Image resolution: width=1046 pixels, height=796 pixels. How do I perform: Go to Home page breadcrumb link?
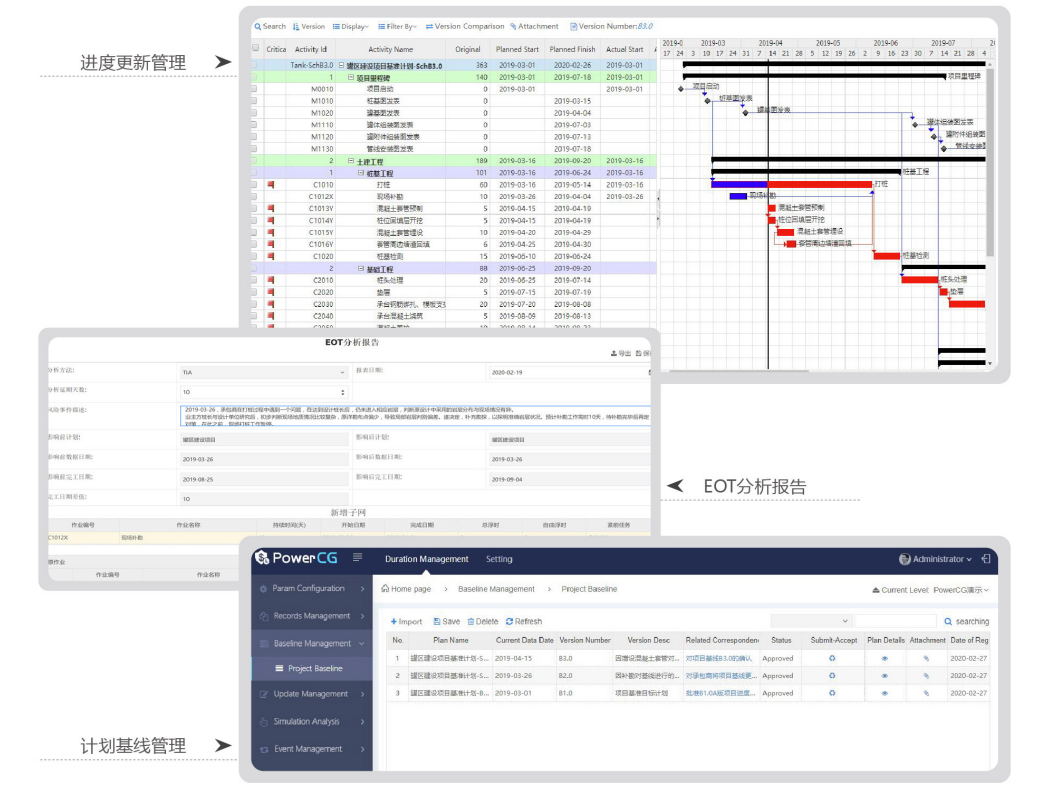click(x=406, y=589)
